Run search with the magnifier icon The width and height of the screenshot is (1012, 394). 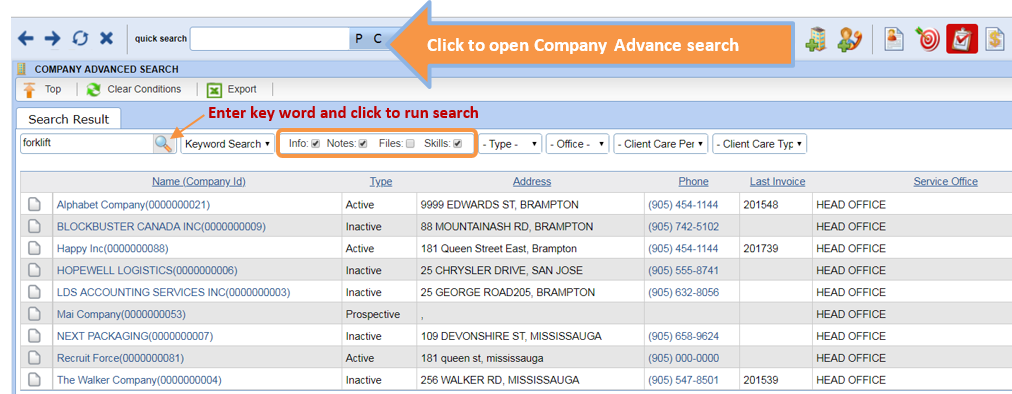point(164,143)
